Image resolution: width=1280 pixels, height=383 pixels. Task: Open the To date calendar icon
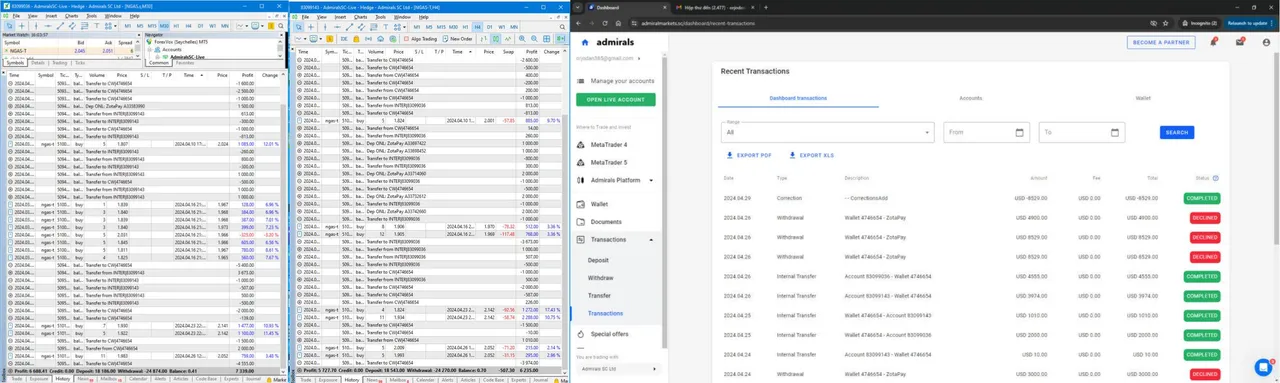point(1115,132)
